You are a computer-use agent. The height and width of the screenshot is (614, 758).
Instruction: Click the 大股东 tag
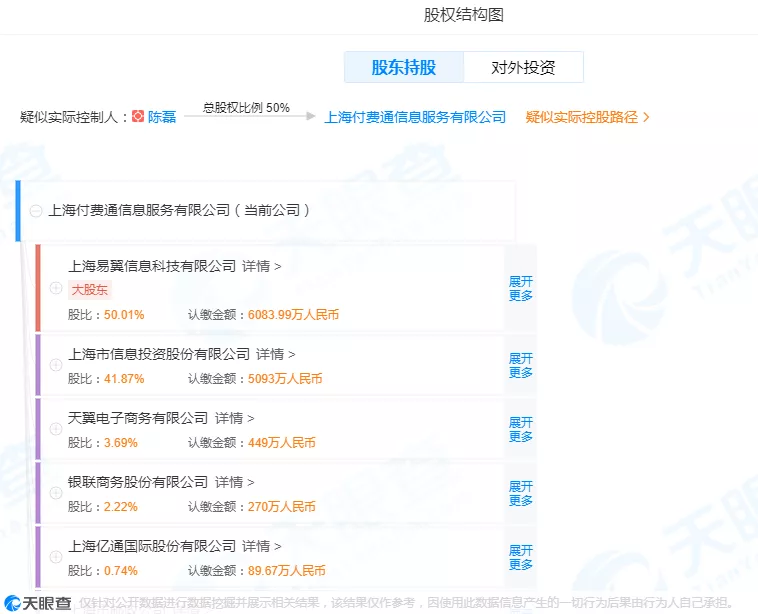tap(89, 290)
